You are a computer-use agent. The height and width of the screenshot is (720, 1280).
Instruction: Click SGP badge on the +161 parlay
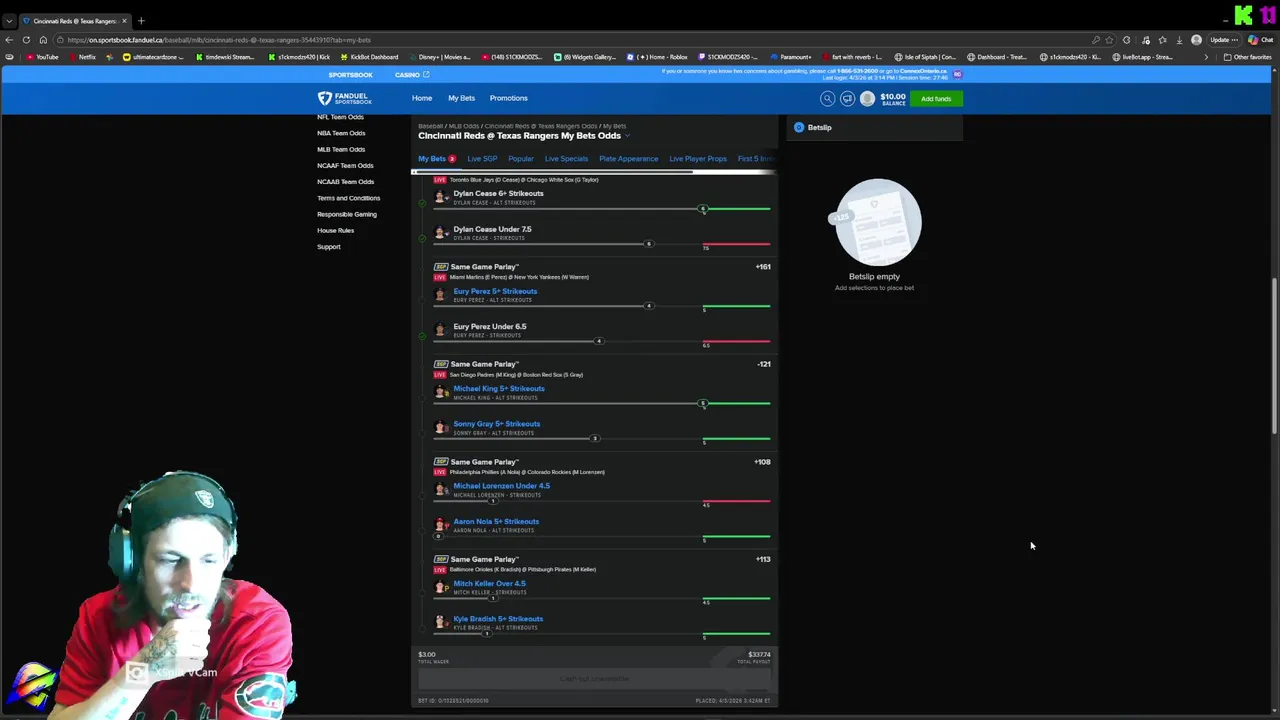[x=440, y=267]
